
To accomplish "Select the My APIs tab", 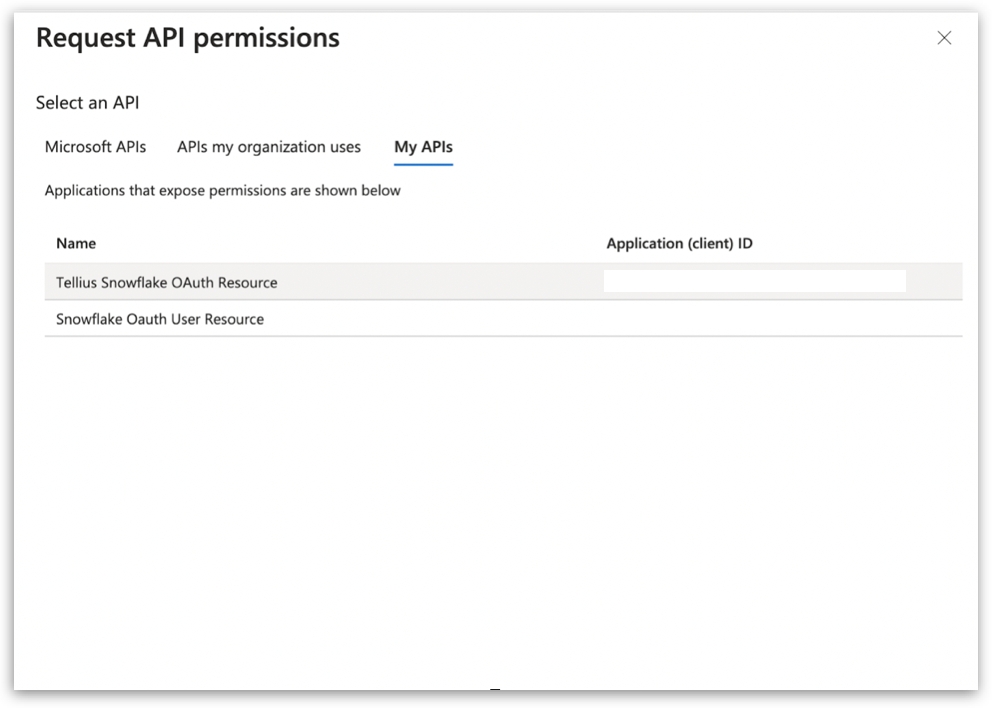I will [x=423, y=147].
